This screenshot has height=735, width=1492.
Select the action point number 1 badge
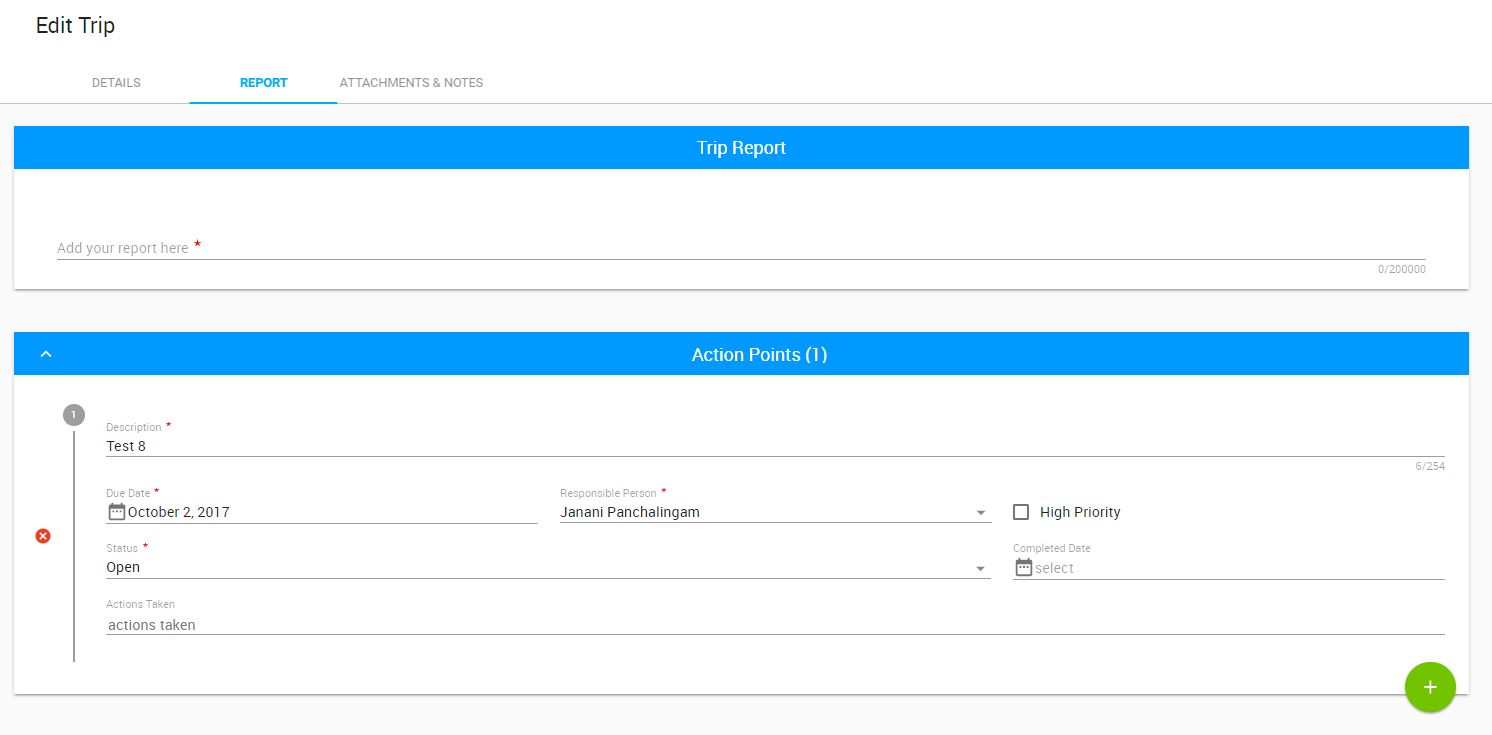tap(73, 414)
